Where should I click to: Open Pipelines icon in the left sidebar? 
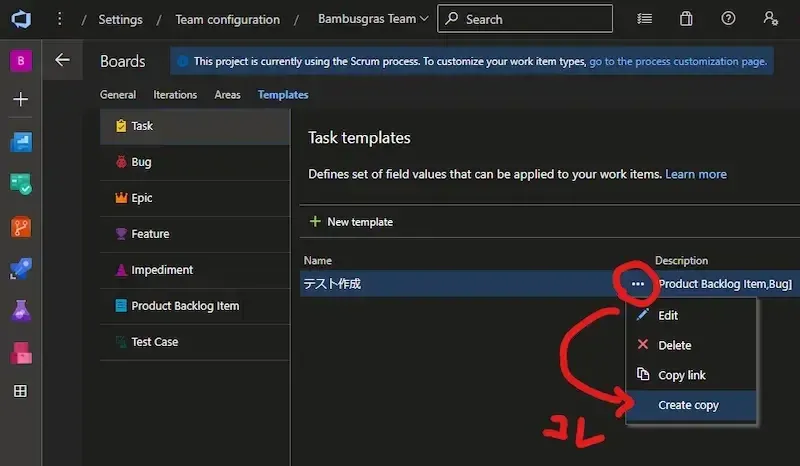pos(21,269)
